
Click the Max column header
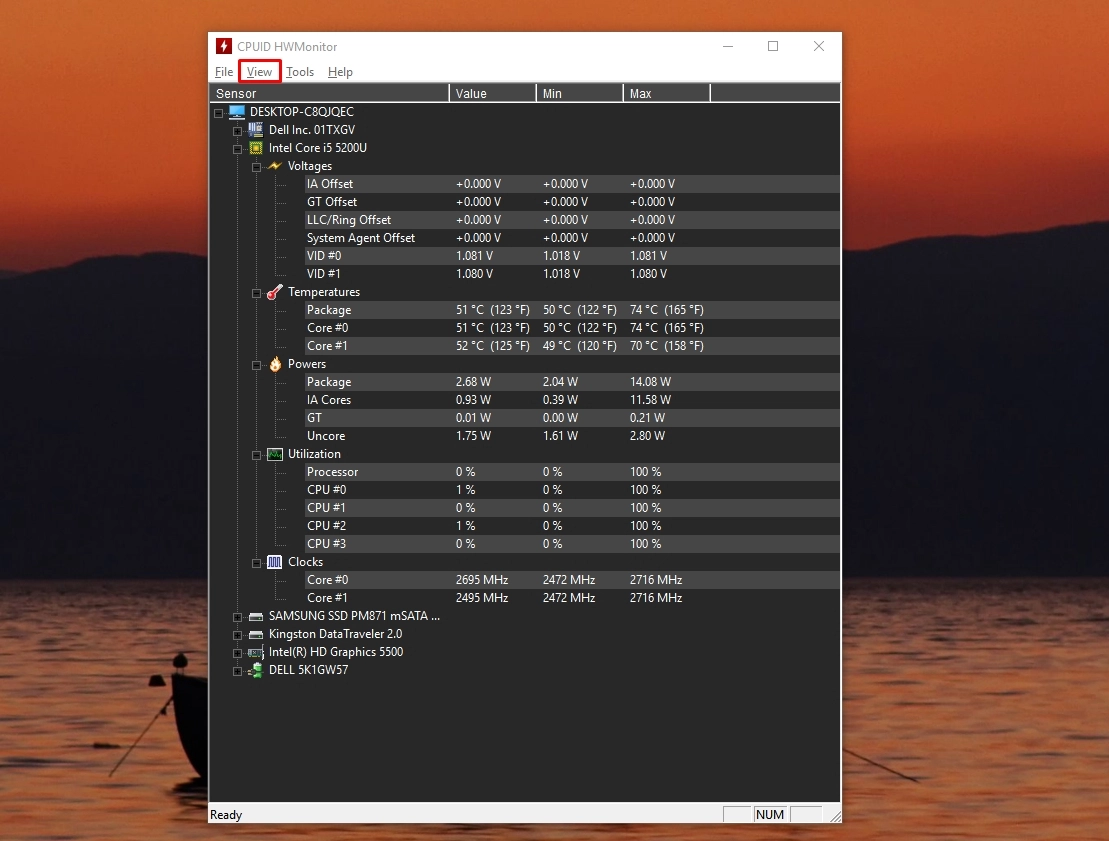click(667, 93)
